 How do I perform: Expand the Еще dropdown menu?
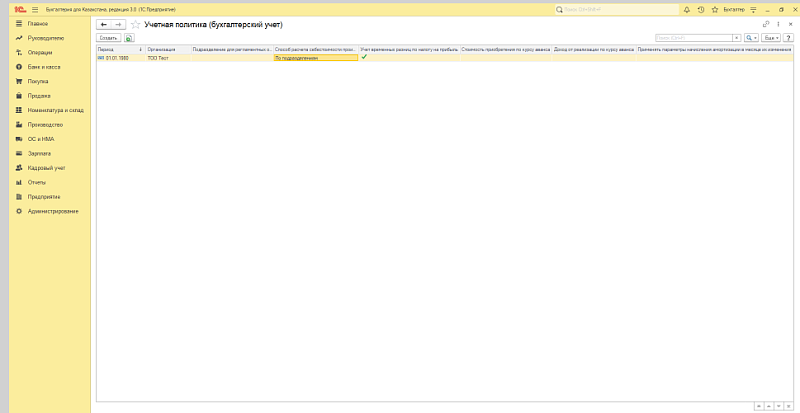pyautogui.click(x=771, y=37)
